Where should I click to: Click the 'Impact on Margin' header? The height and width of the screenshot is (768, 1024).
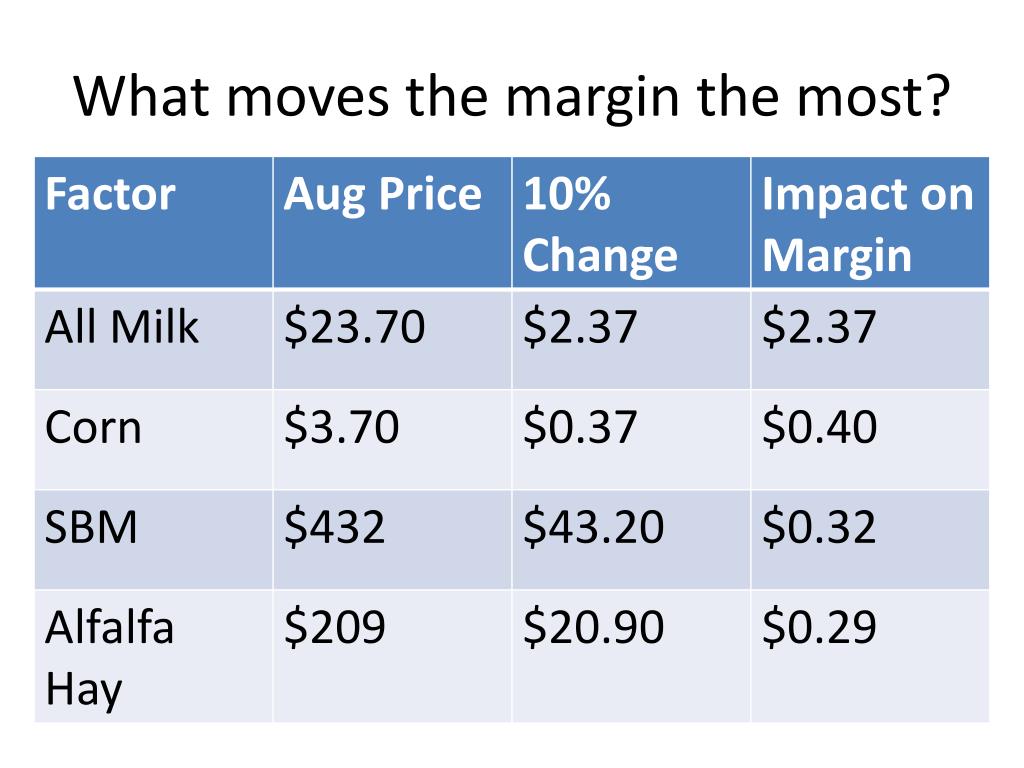[x=870, y=222]
